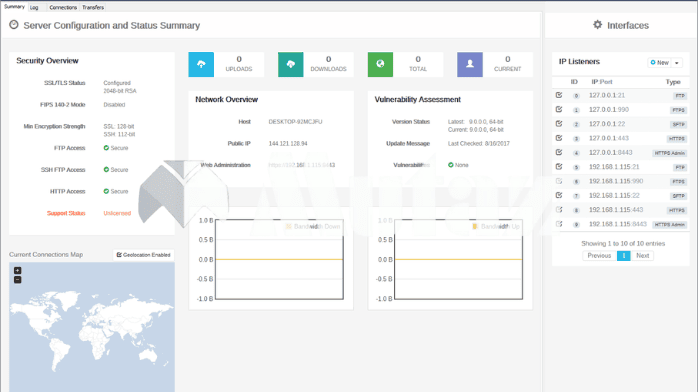Edit listener 192.168.1.115:21
Screen dimensions: 698x392
point(559,166)
